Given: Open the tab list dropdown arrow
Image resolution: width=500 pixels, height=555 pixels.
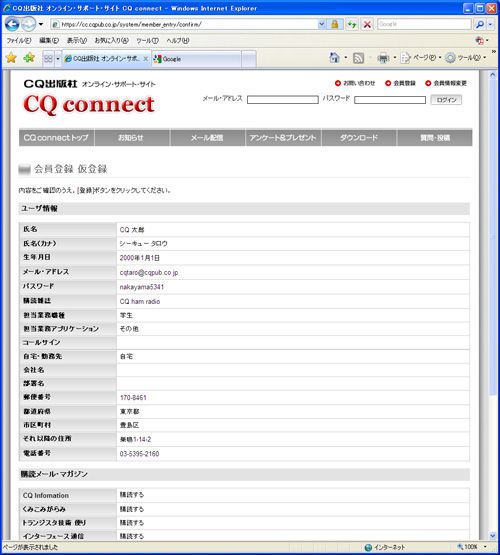Looking at the screenshot, I should click(58, 59).
